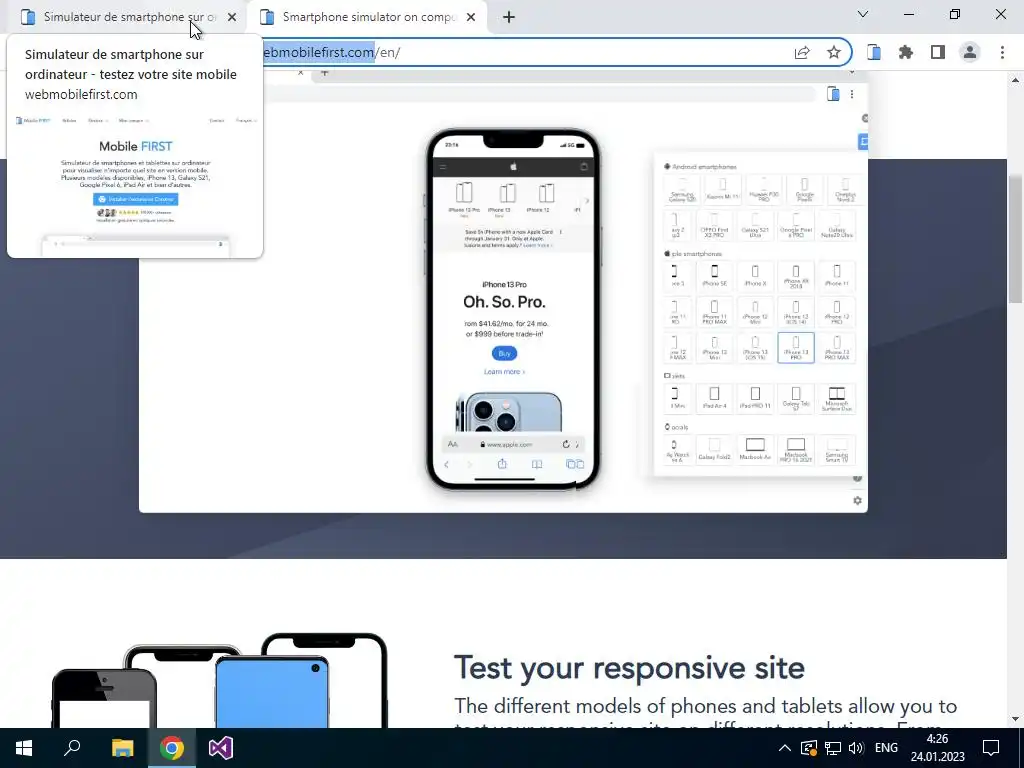The height and width of the screenshot is (768, 1024).
Task: Switch to the Simulateur de smartphone tab
Action: [124, 18]
